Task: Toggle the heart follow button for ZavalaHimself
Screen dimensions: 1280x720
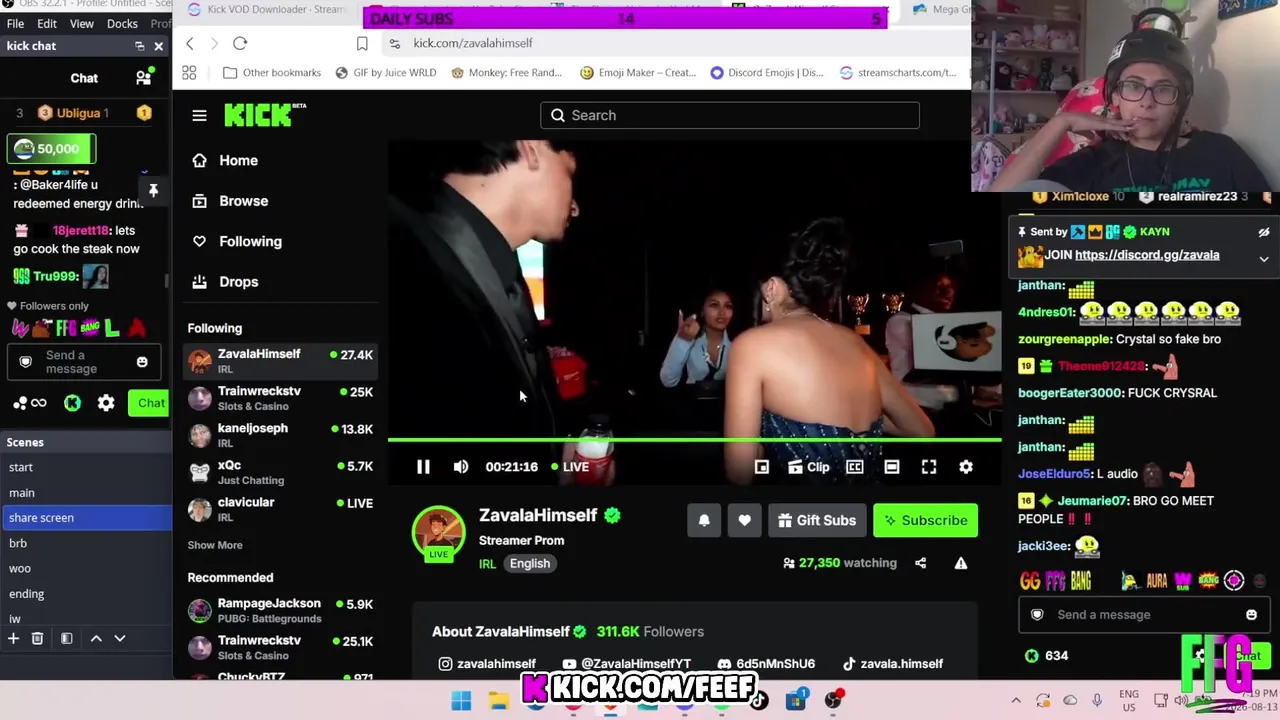Action: [x=745, y=520]
